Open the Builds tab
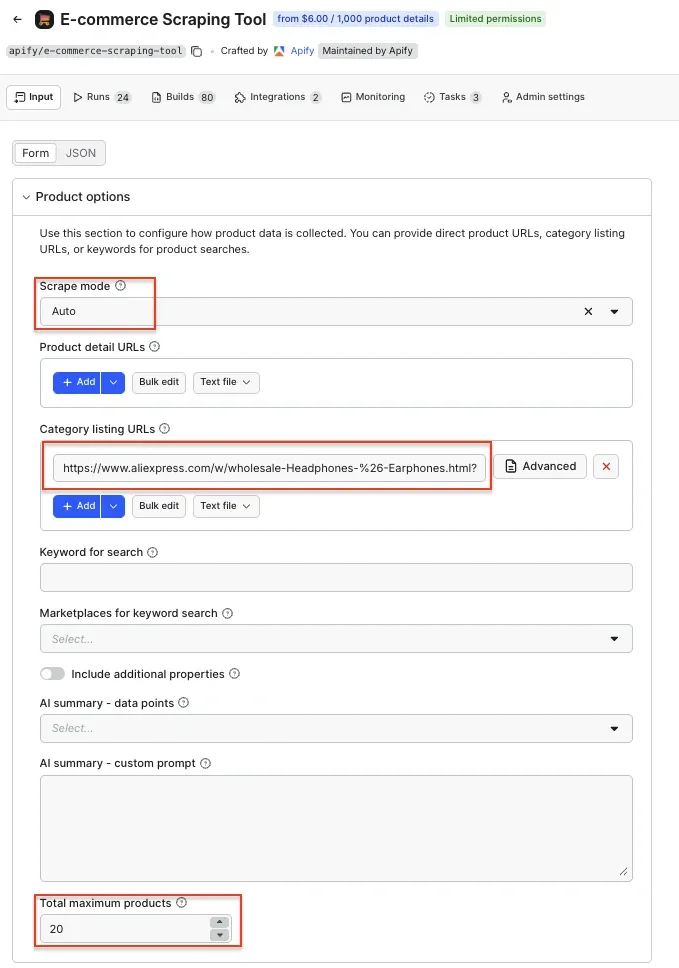The height and width of the screenshot is (968, 679). click(x=183, y=97)
